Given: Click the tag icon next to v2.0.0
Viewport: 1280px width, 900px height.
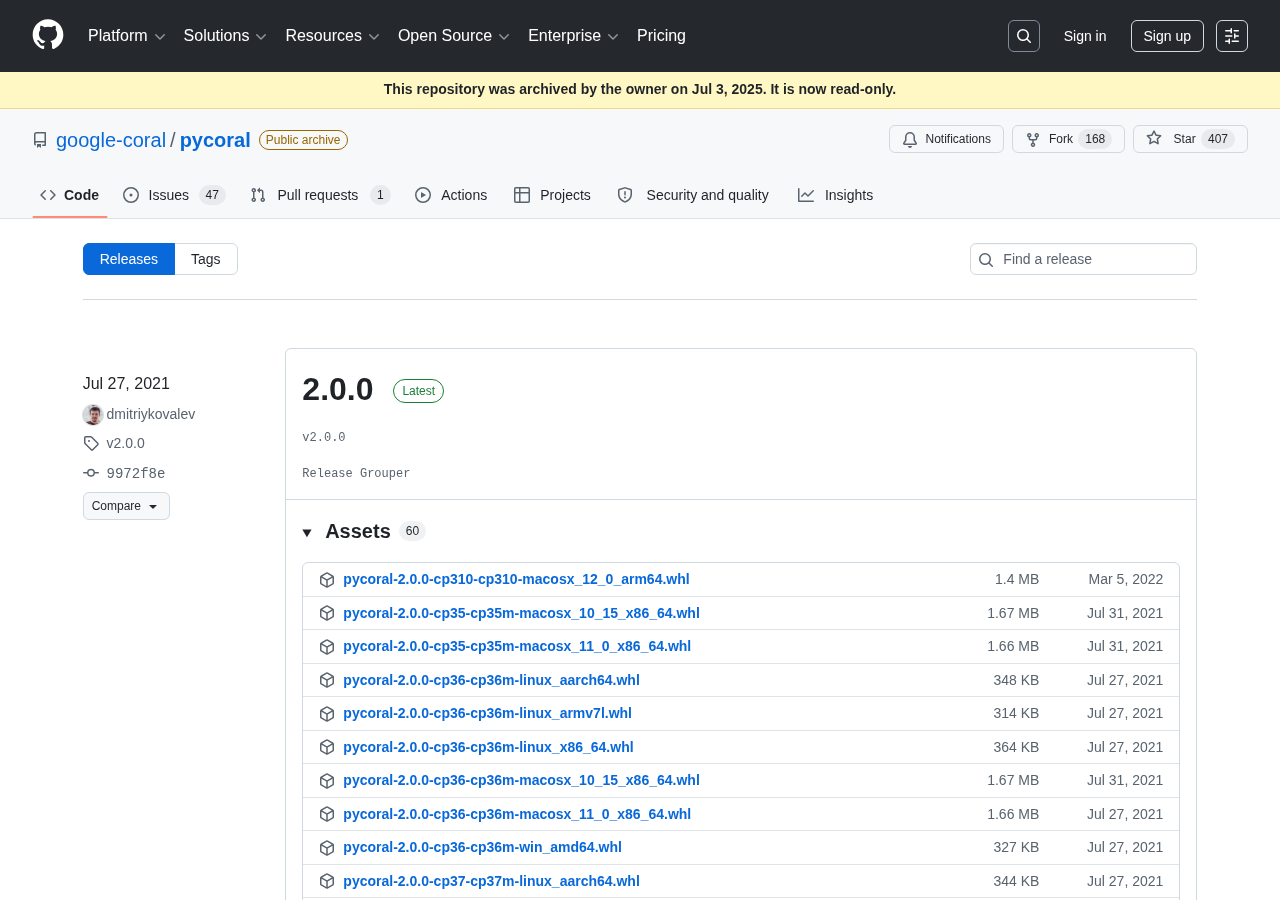Looking at the screenshot, I should click(x=91, y=443).
